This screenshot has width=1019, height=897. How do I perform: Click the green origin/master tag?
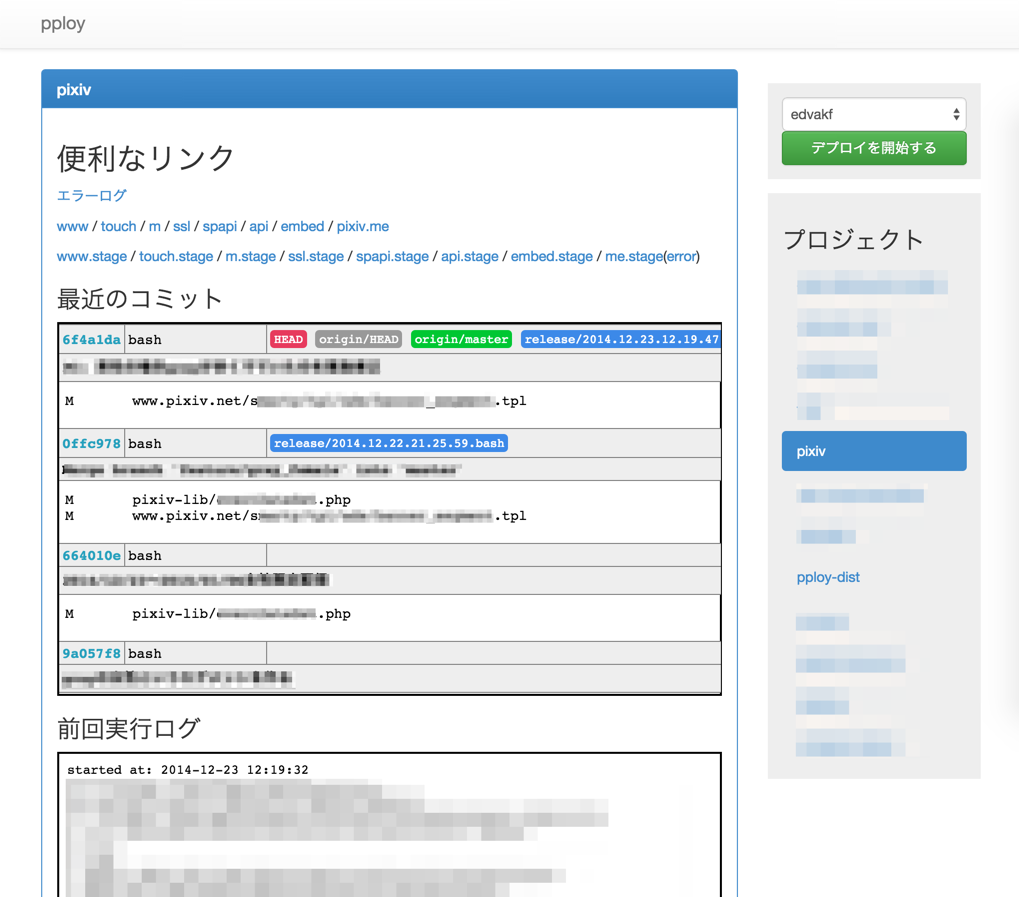click(x=461, y=339)
